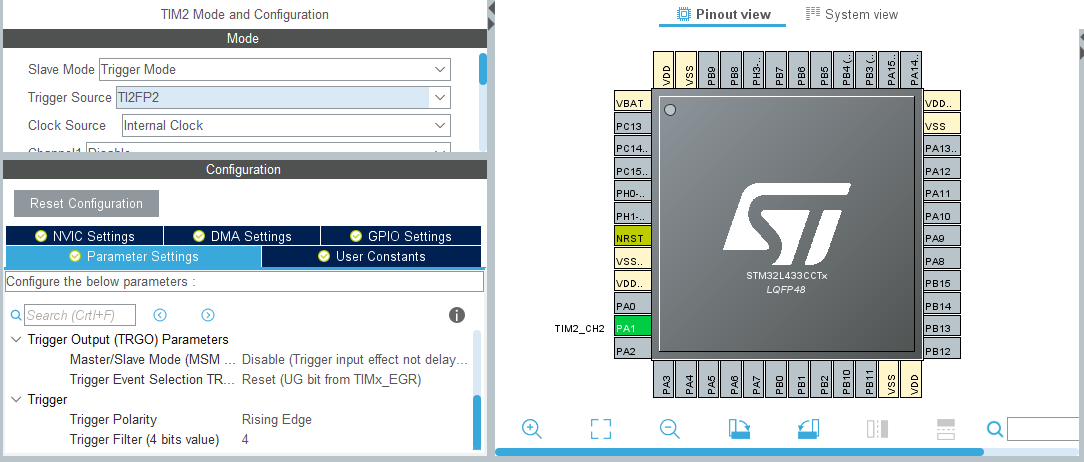Image resolution: width=1084 pixels, height=462 pixels.
Task: Change Trigger Polarity Rising Edge value
Action: pos(277,420)
